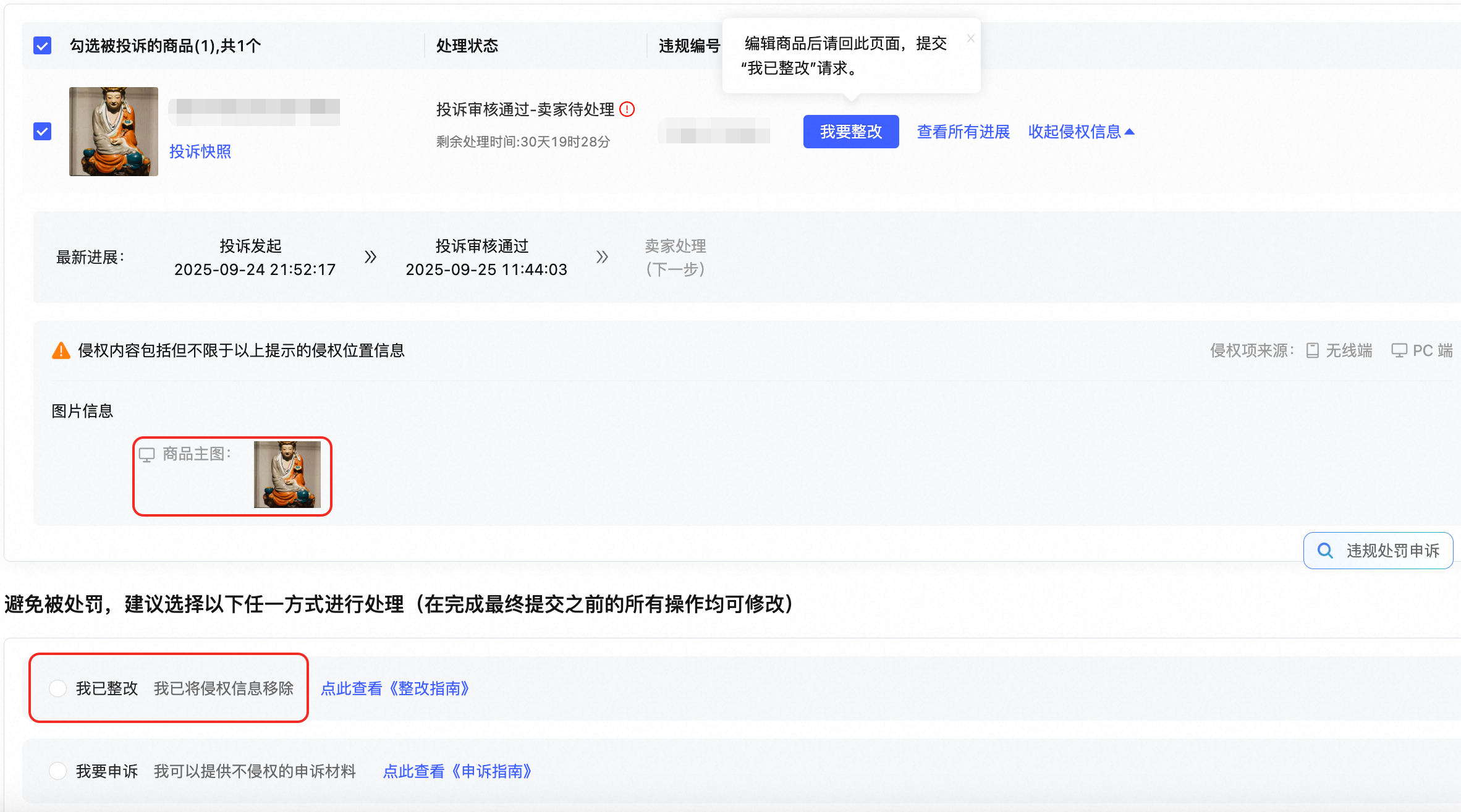Click the blurred violation number value
The height and width of the screenshot is (812, 1461).
tap(714, 132)
